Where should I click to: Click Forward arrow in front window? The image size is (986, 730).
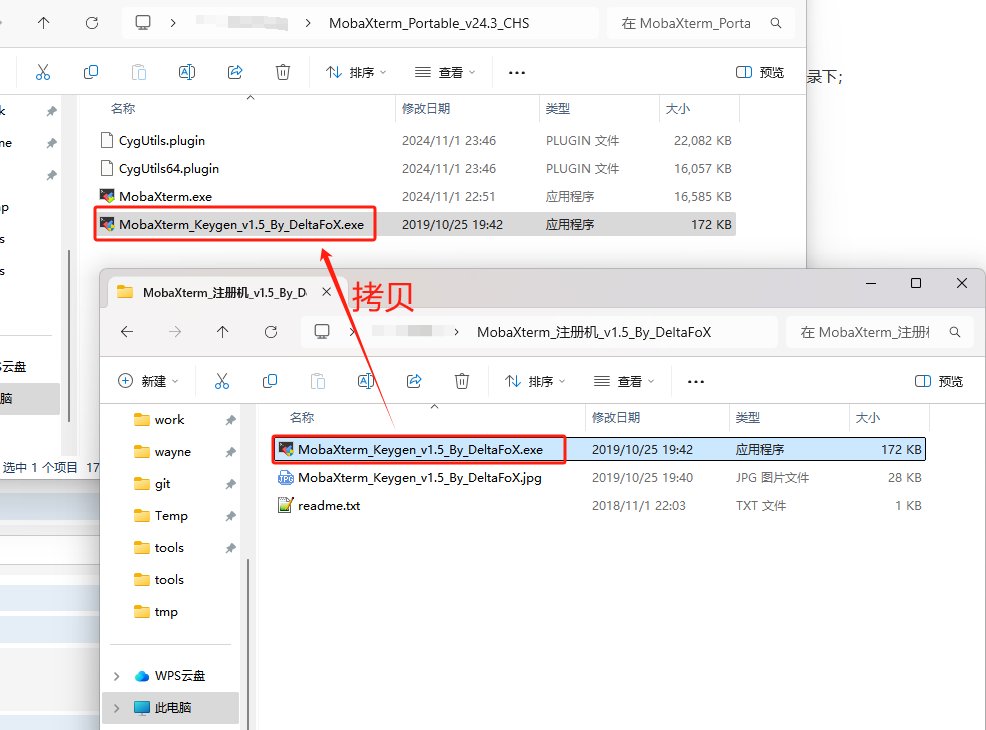point(175,331)
